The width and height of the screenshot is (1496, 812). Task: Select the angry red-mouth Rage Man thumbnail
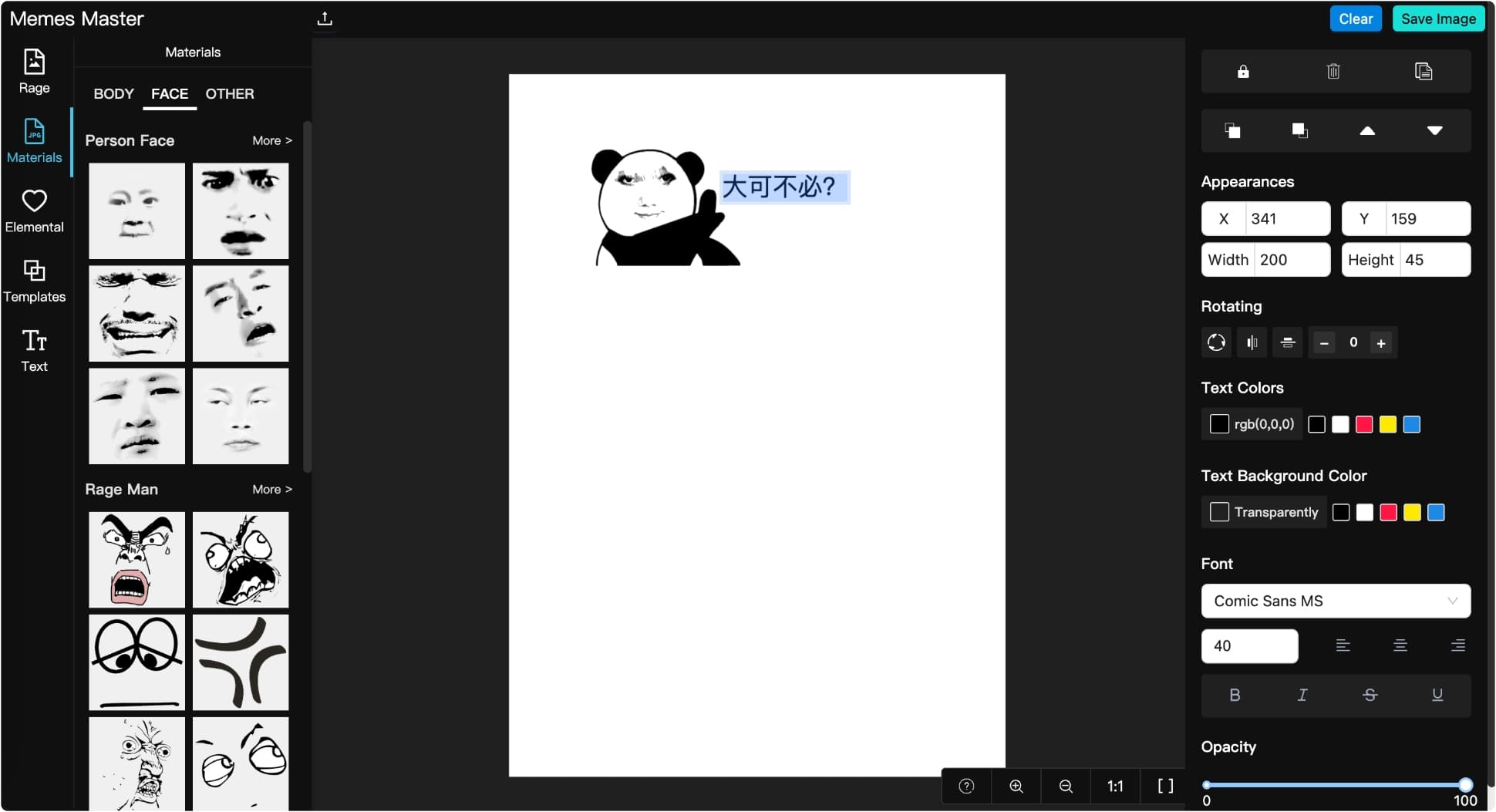pyautogui.click(x=136, y=560)
